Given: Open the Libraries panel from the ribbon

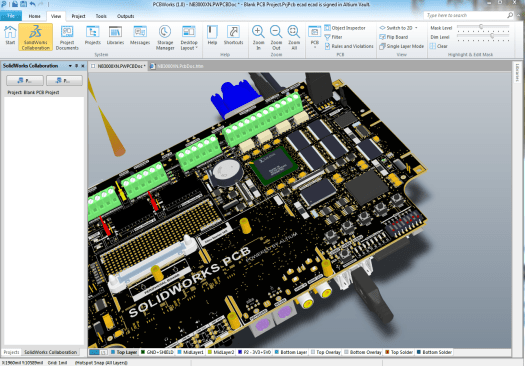Looking at the screenshot, I should [115, 35].
